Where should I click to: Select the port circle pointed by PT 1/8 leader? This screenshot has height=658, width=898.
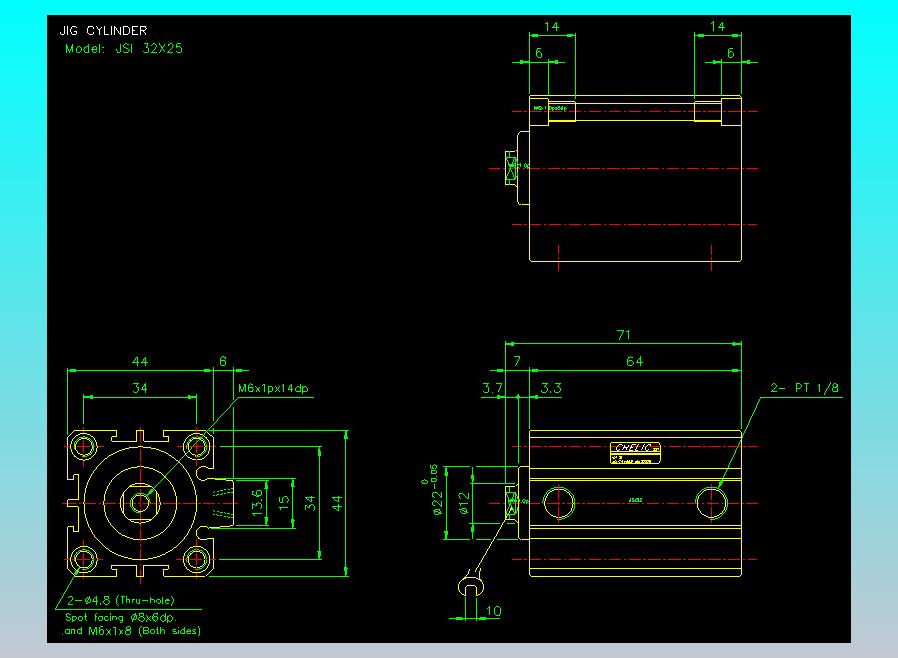click(x=711, y=503)
